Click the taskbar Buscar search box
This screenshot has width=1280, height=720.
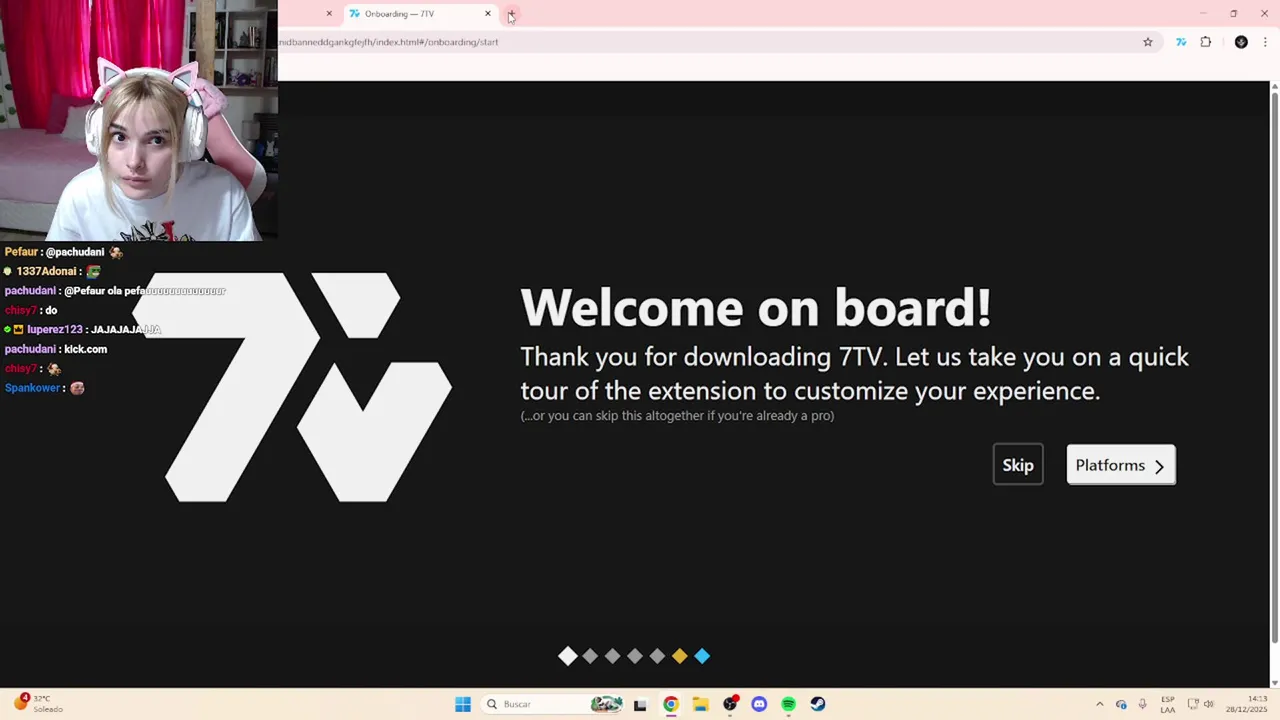point(554,704)
